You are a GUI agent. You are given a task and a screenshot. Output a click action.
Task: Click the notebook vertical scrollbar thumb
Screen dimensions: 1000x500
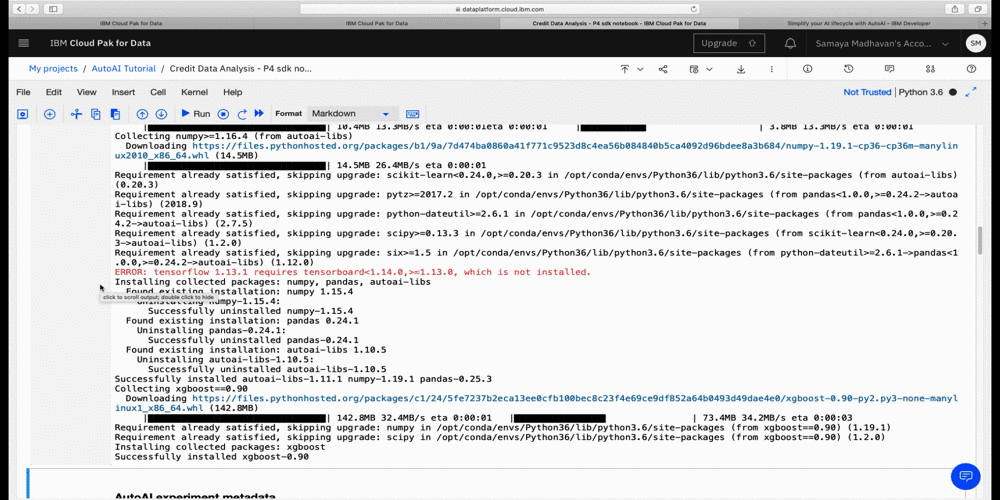(981, 240)
